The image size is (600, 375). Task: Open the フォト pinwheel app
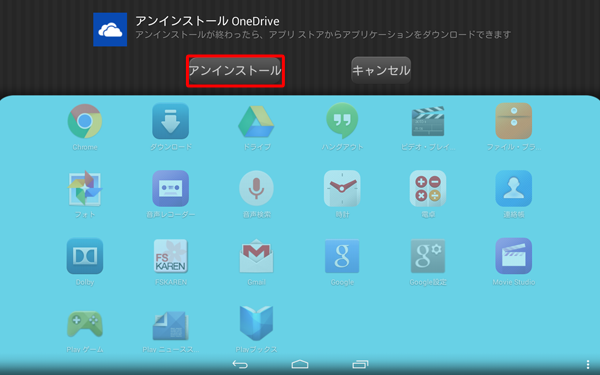[85, 188]
